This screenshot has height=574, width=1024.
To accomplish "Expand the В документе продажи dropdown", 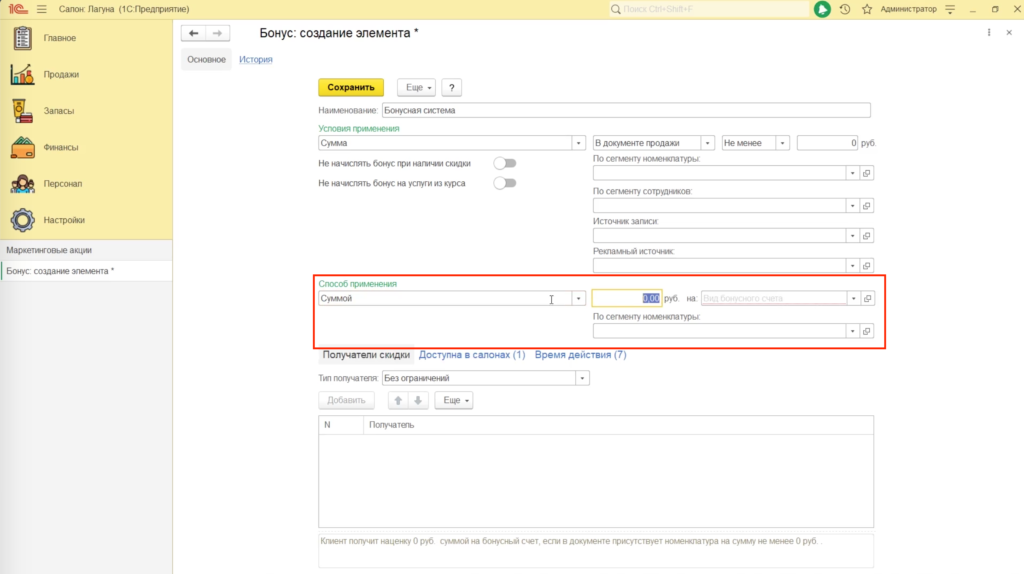I will click(x=707, y=143).
